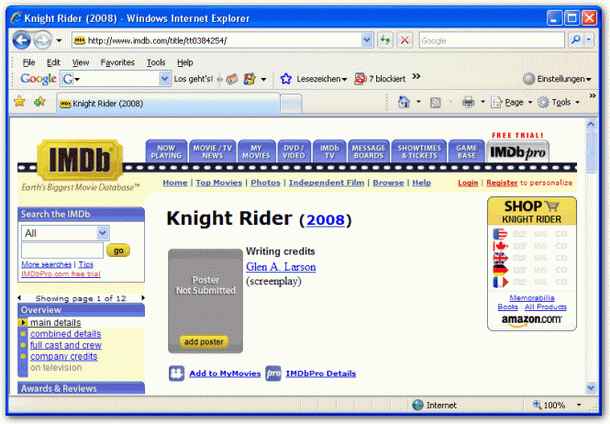Screen dimensions: 610x424
Task: Expand the Google toolbar chevron overflow
Action: [416, 76]
